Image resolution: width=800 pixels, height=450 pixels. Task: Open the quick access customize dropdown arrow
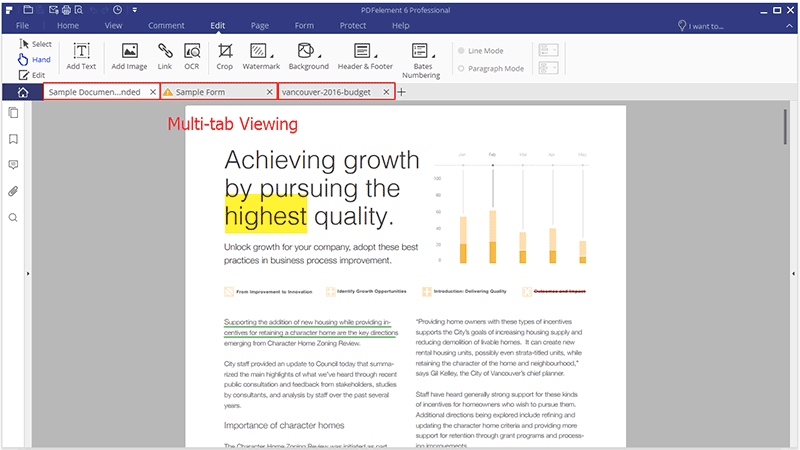click(x=135, y=10)
